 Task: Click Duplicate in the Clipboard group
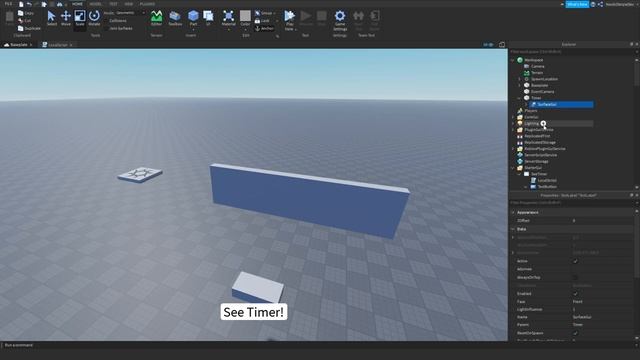click(x=29, y=29)
